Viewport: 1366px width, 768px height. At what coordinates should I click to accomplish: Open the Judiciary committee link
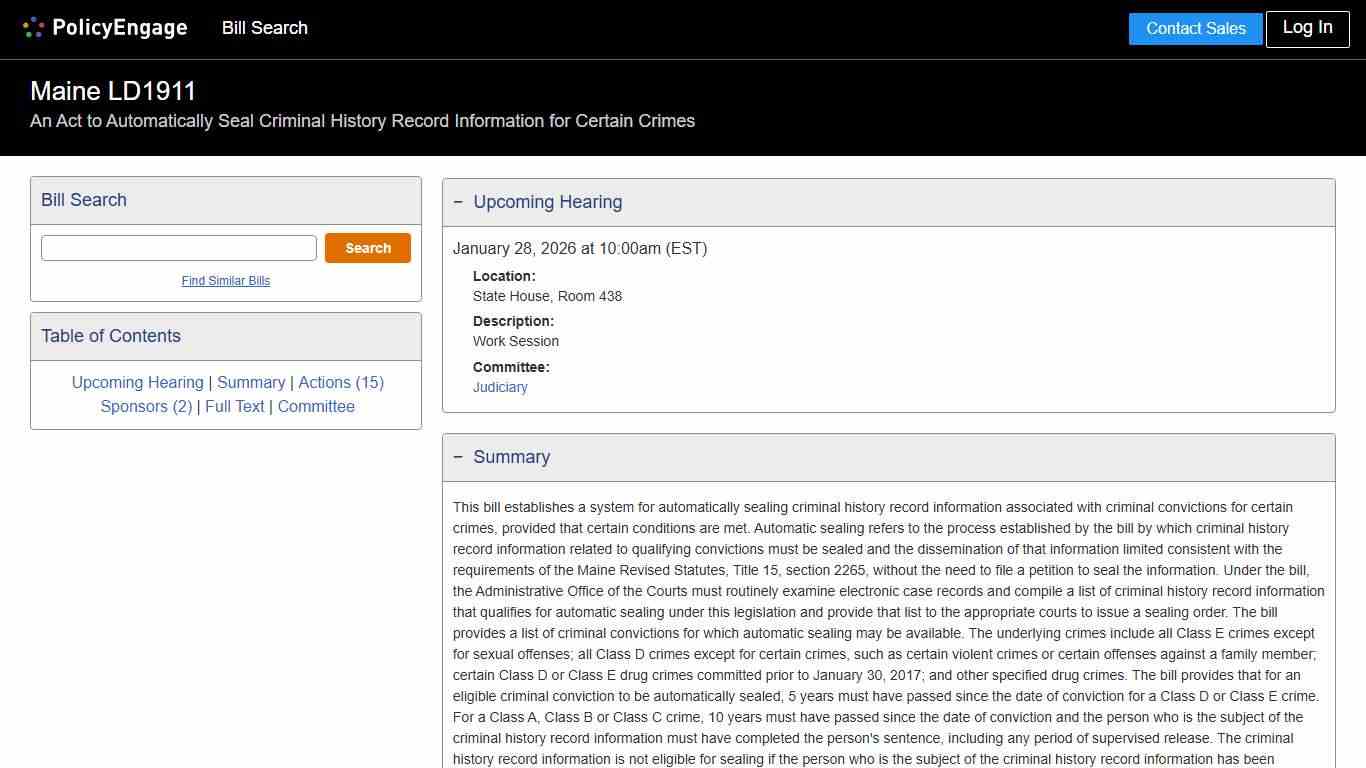[500, 387]
